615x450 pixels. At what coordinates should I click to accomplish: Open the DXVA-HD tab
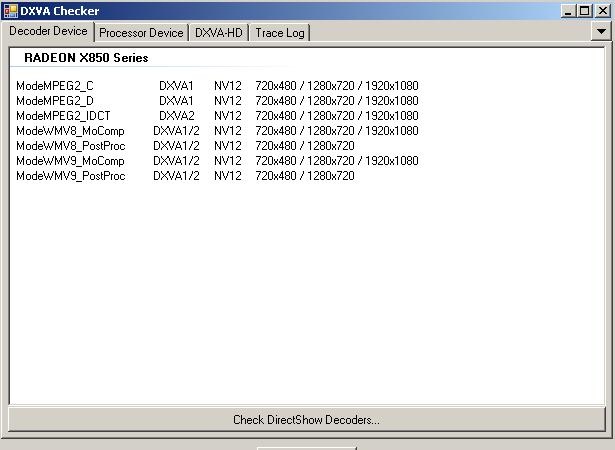(219, 33)
